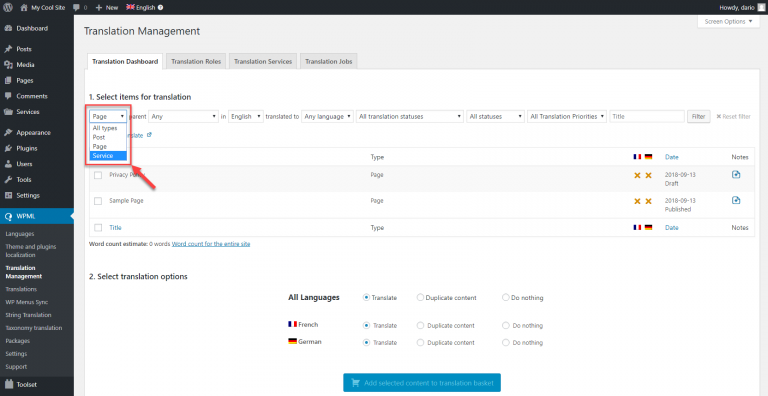Open the content type dropdown showing Page
The image size is (768, 396).
click(108, 117)
